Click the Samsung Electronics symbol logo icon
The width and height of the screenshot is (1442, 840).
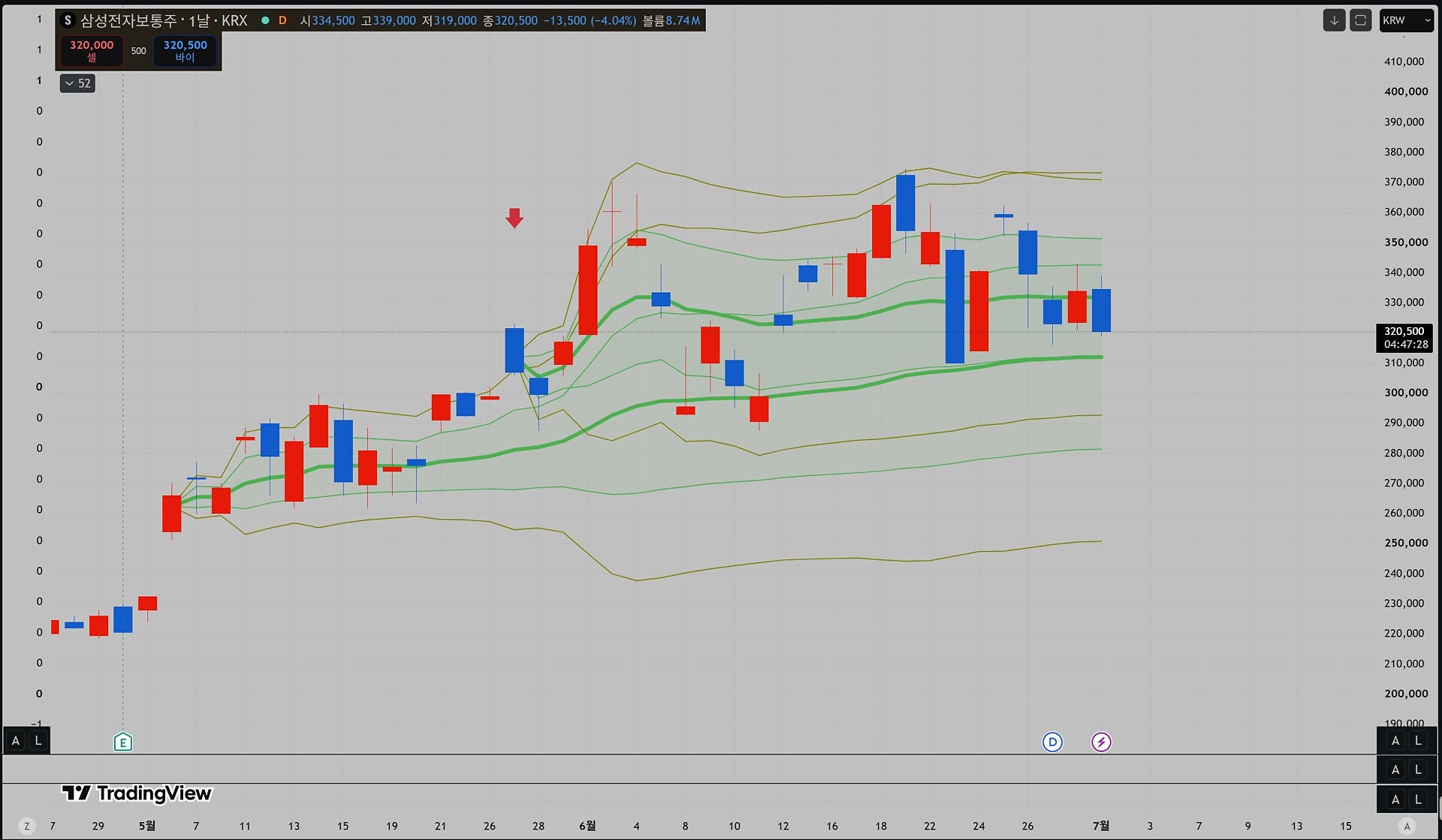click(68, 20)
